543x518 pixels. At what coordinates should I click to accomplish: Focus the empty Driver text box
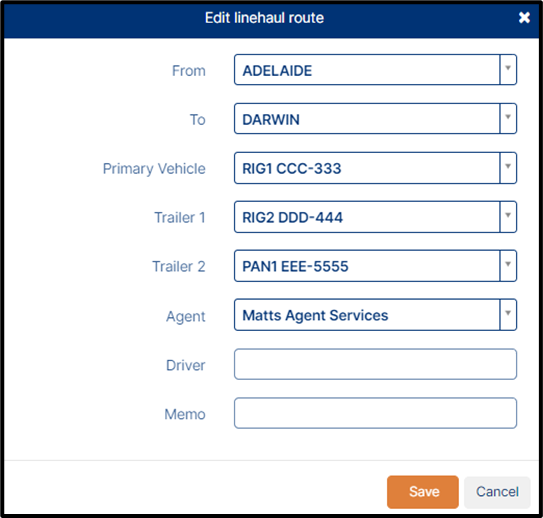pos(375,364)
